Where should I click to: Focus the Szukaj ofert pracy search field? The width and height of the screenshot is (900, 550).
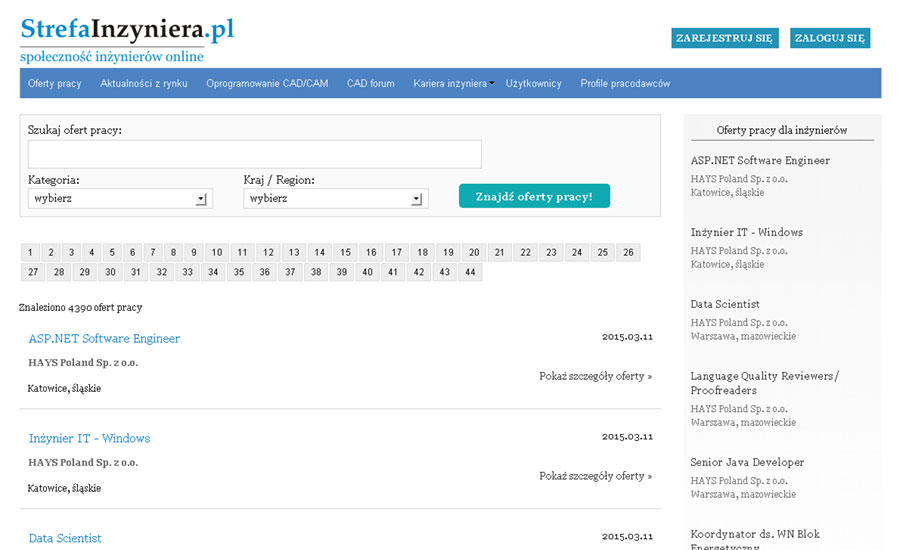point(254,154)
